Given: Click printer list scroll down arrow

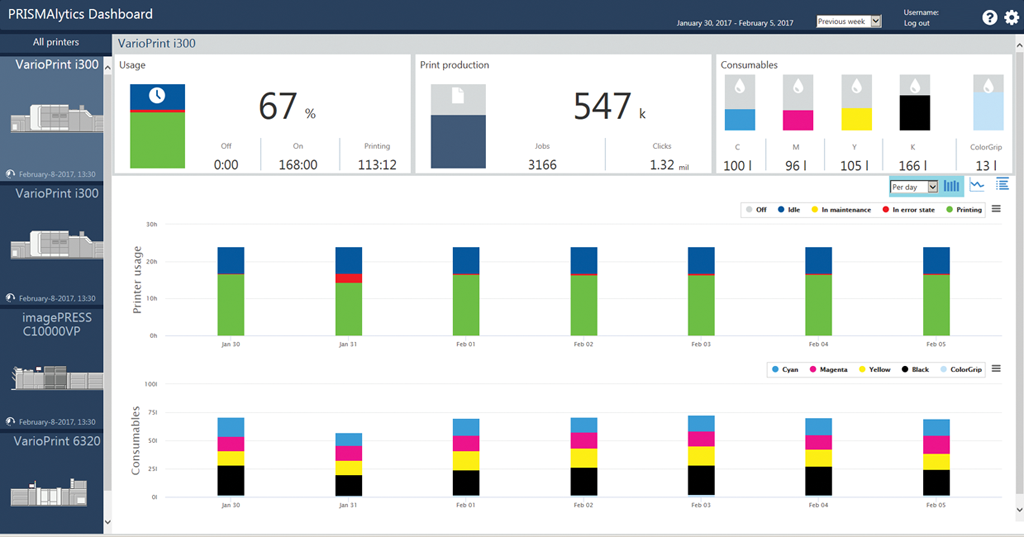Looking at the screenshot, I should point(108,522).
